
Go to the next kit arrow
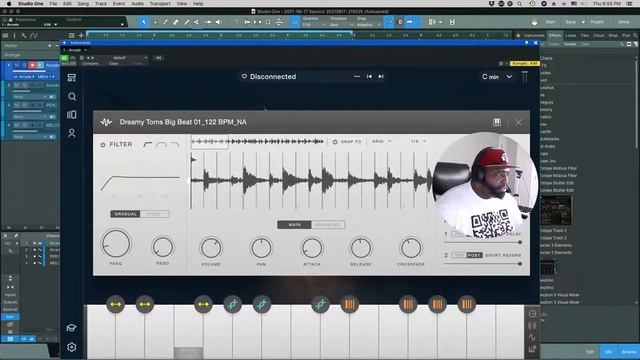(381, 77)
